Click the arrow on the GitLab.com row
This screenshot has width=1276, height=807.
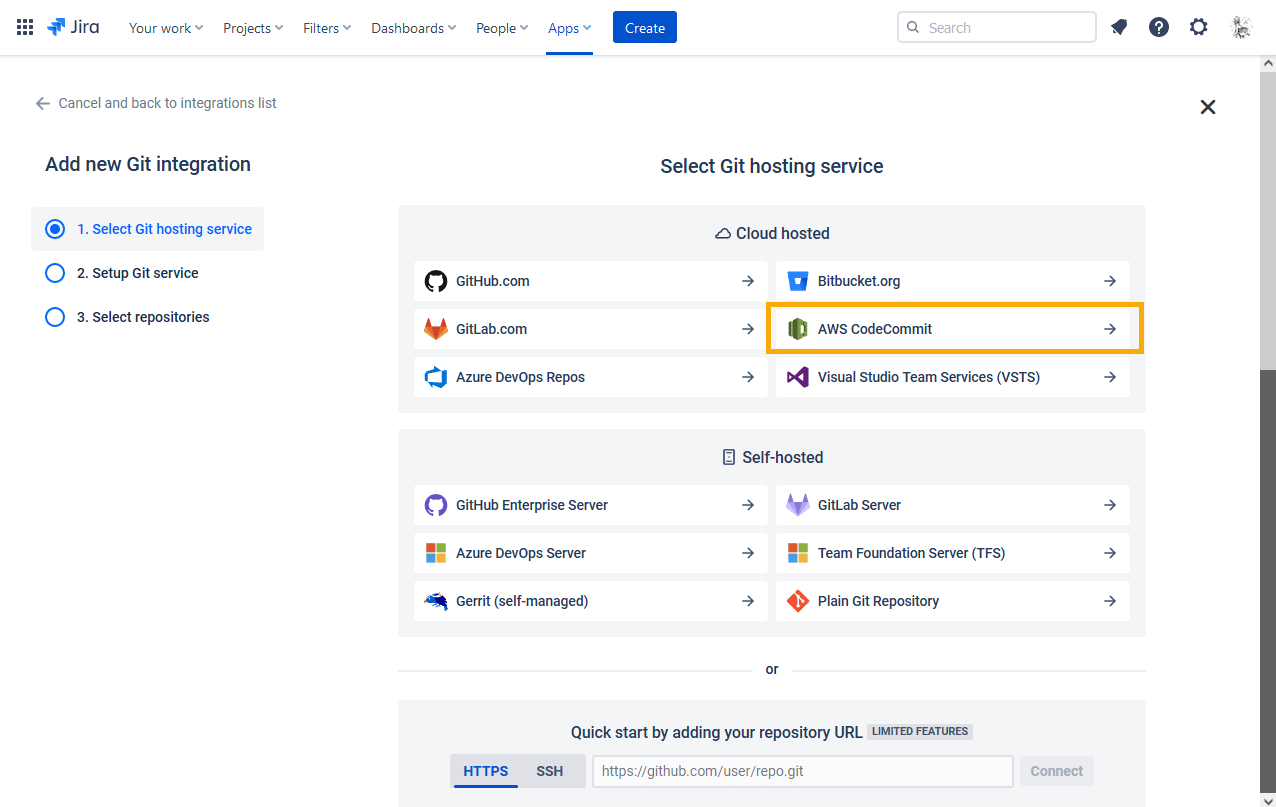click(x=748, y=329)
